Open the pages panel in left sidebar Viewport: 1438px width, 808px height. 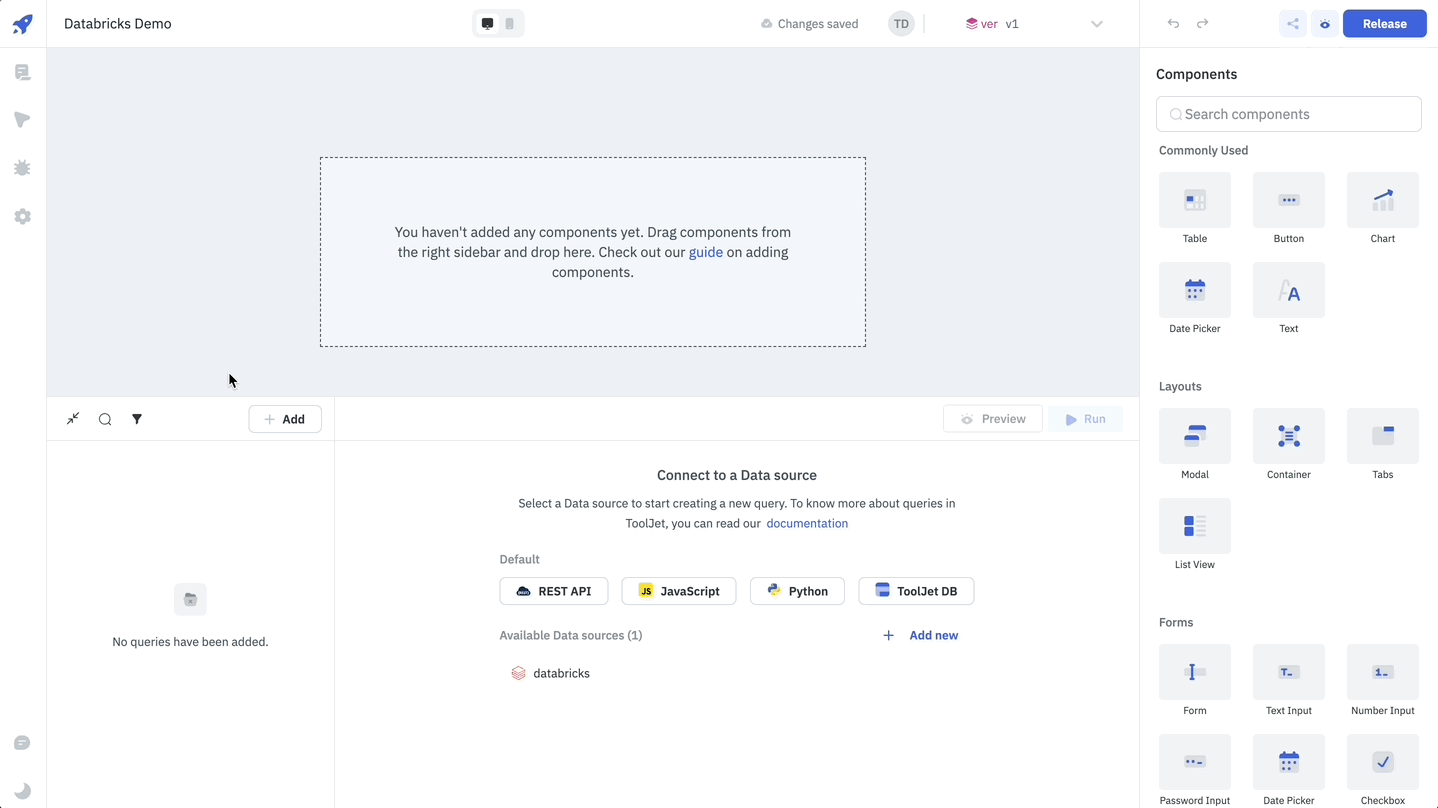(x=22, y=72)
